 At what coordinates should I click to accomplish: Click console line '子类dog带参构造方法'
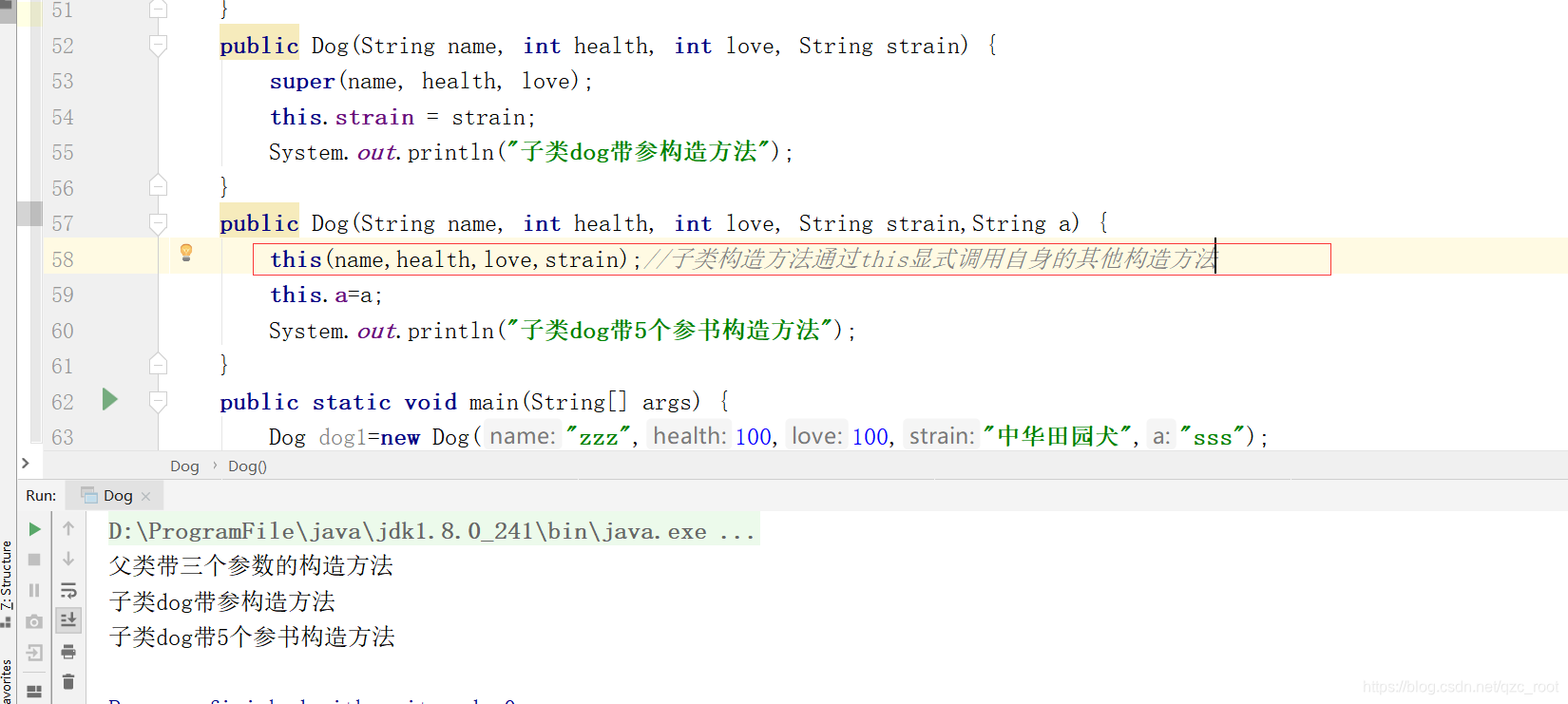(x=222, y=601)
